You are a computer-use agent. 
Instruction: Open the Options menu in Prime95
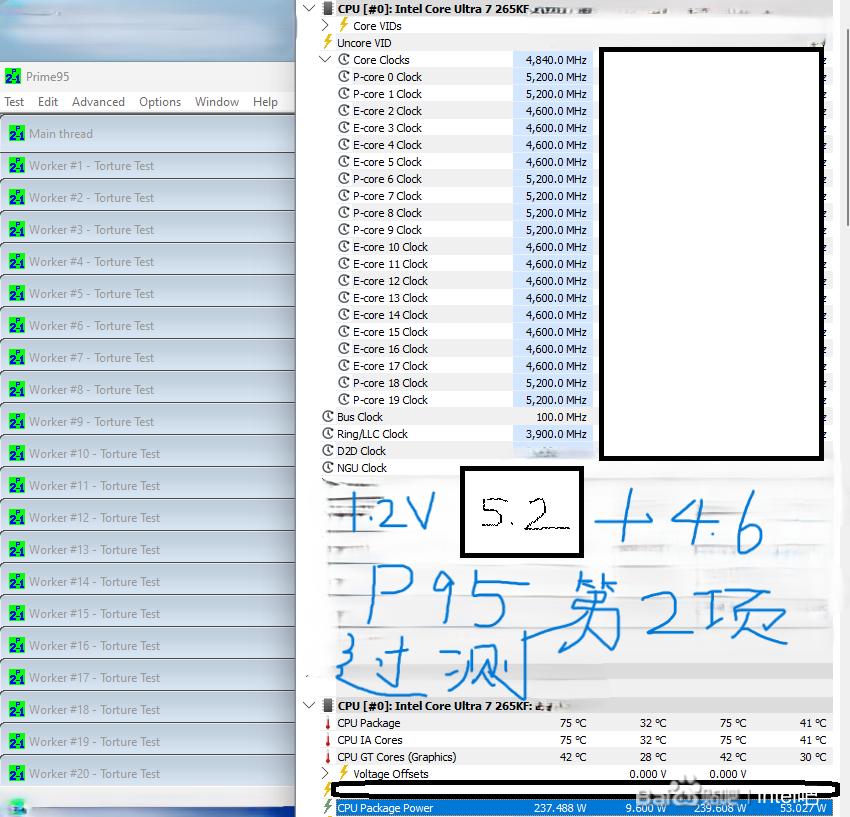(x=160, y=102)
